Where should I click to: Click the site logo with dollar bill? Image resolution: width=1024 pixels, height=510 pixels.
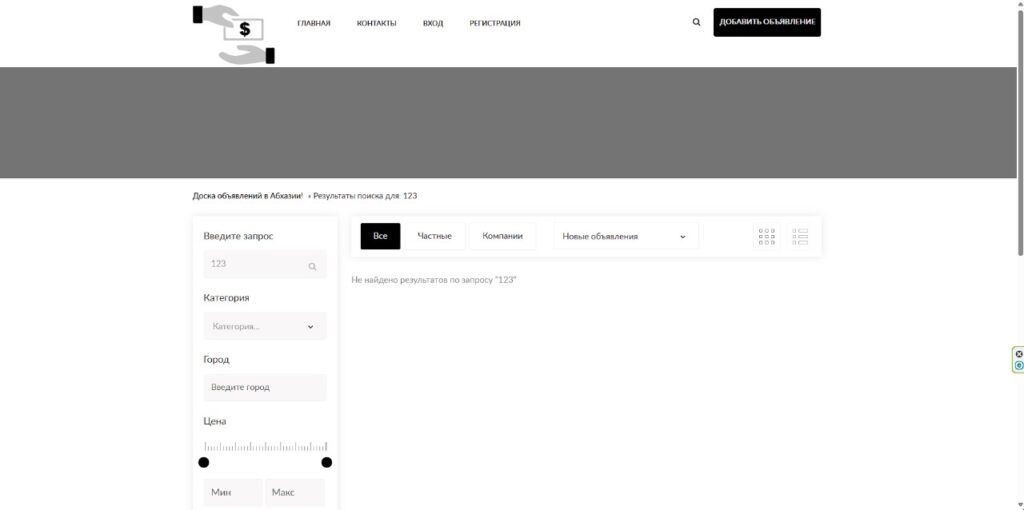point(234,34)
